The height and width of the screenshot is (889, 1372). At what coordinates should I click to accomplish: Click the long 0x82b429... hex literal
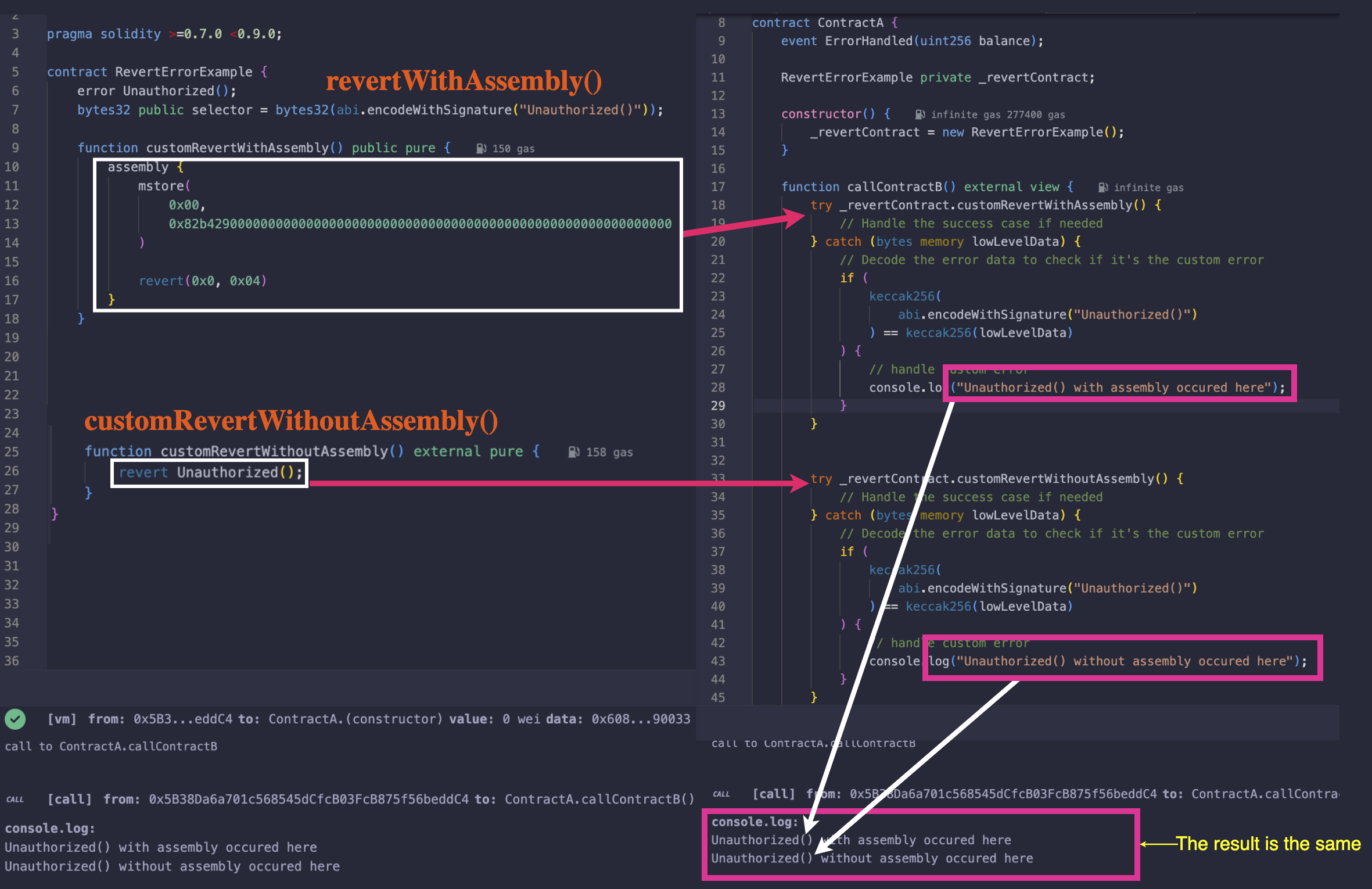[420, 224]
